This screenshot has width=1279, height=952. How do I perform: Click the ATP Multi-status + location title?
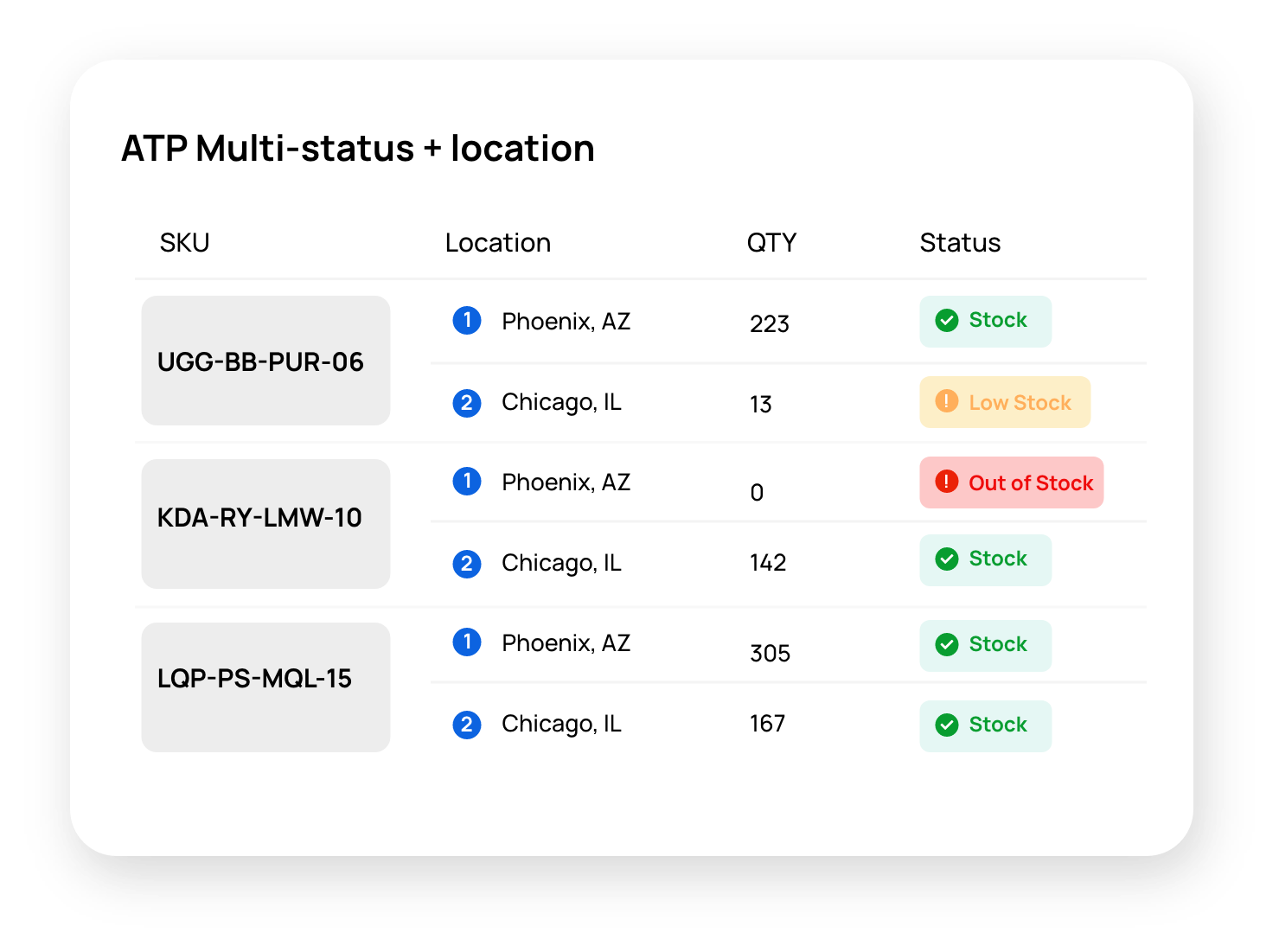(358, 149)
